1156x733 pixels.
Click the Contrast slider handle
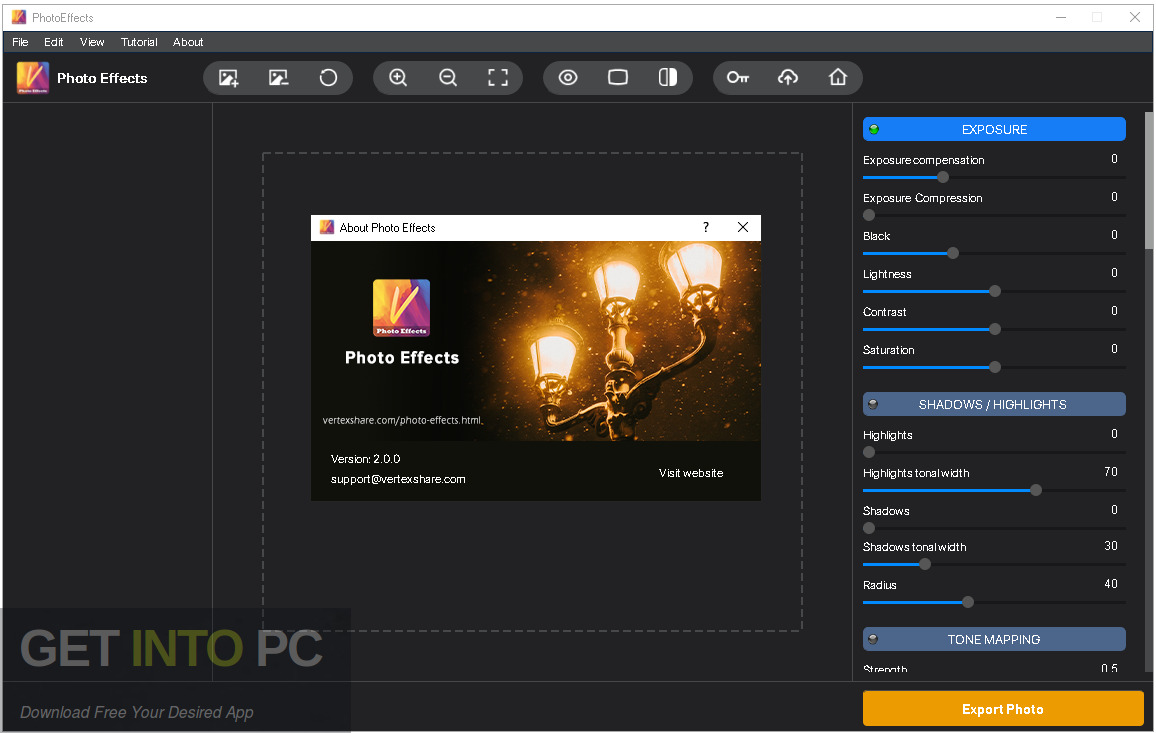coord(995,329)
